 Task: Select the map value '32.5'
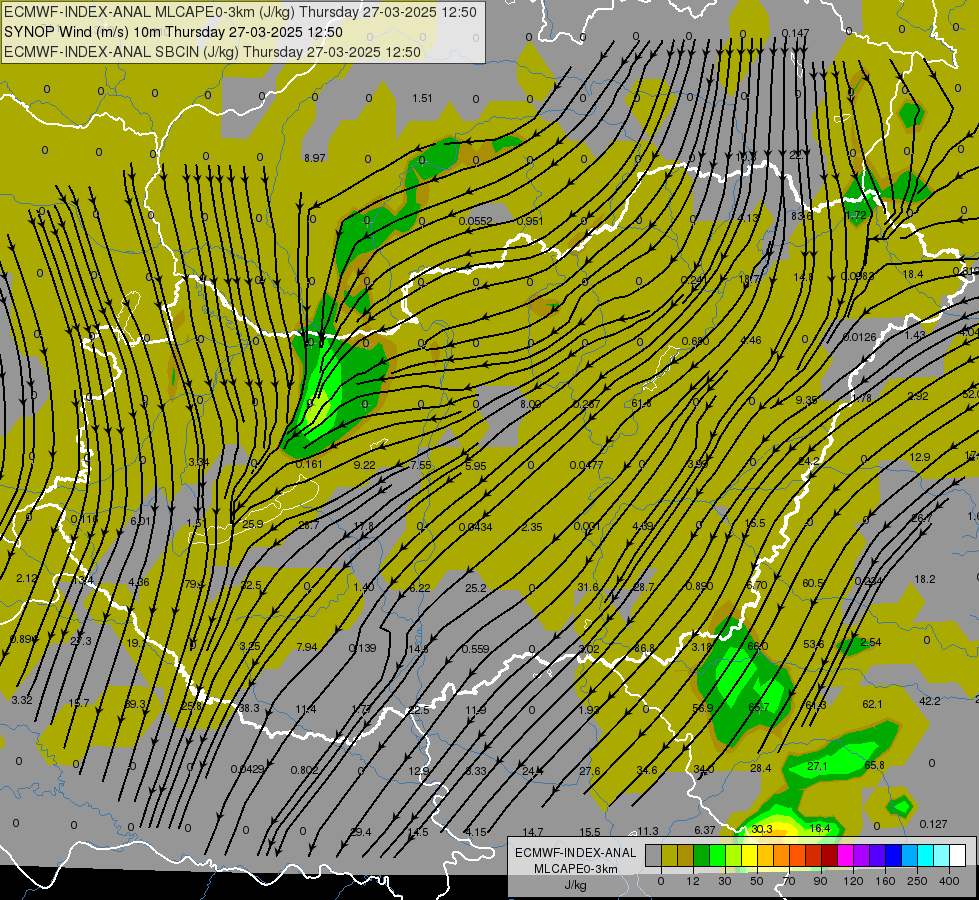coord(251,585)
